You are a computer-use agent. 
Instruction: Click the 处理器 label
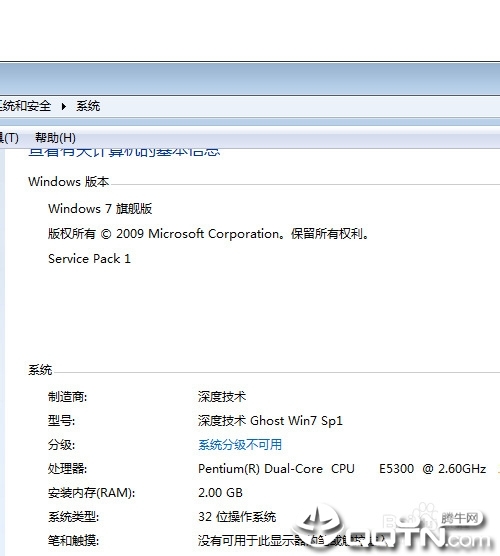pyautogui.click(x=67, y=469)
